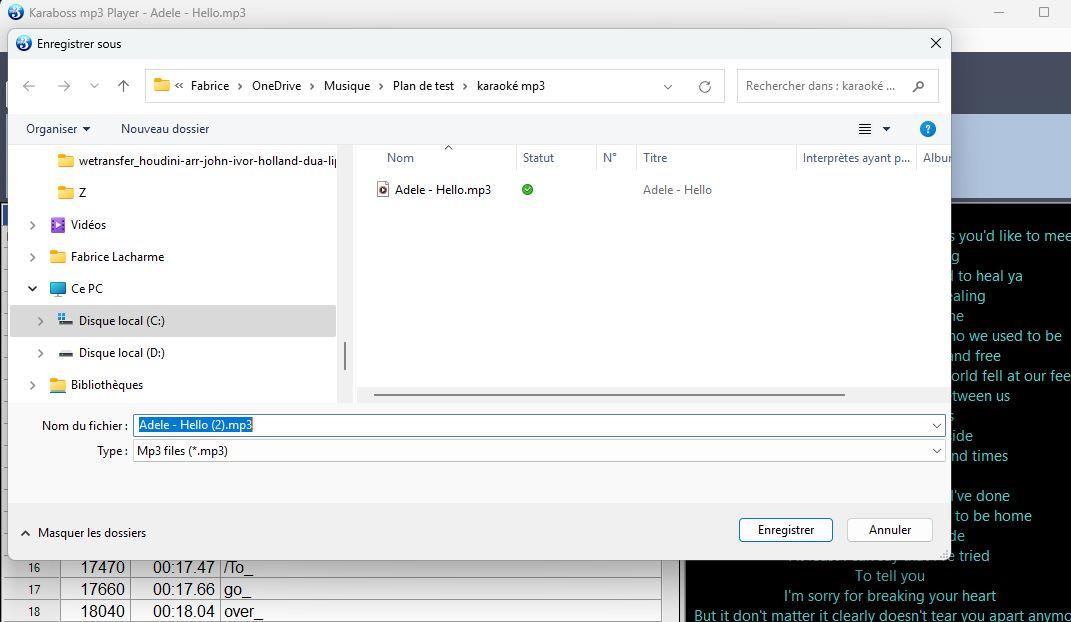Hide folders with Masquer les dossiers

tap(83, 533)
